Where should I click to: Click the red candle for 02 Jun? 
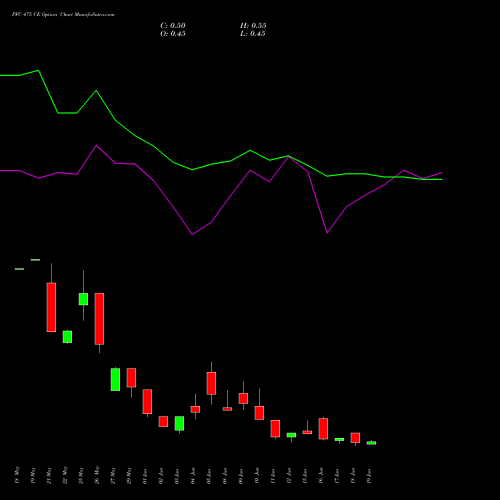[163, 421]
